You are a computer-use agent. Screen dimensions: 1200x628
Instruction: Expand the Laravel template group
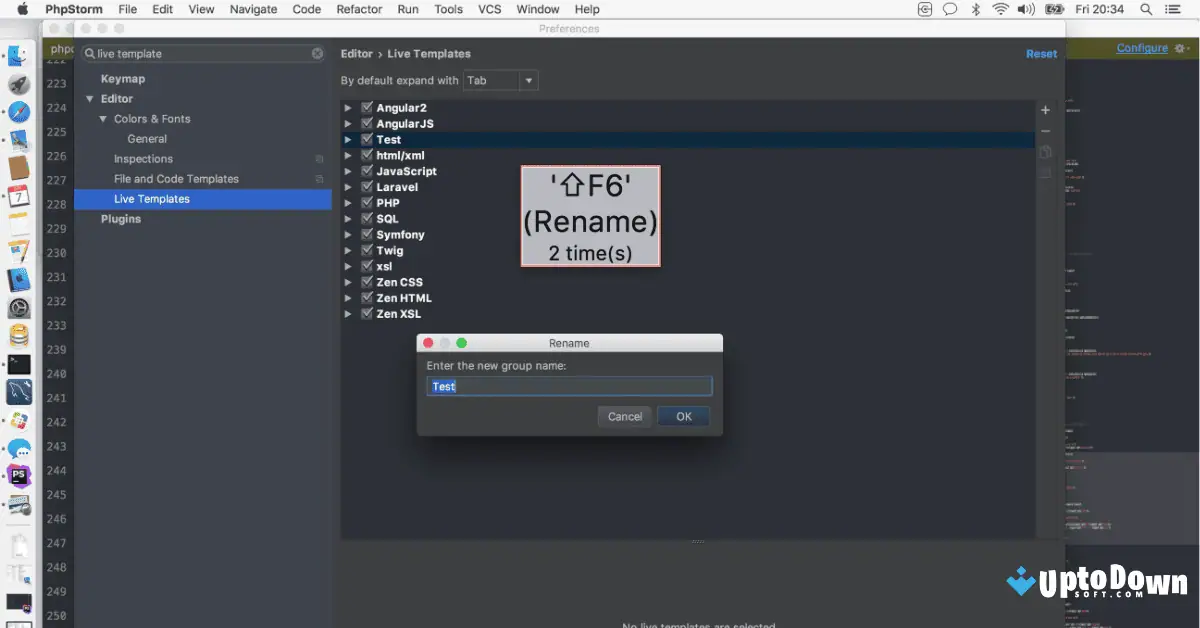(348, 186)
